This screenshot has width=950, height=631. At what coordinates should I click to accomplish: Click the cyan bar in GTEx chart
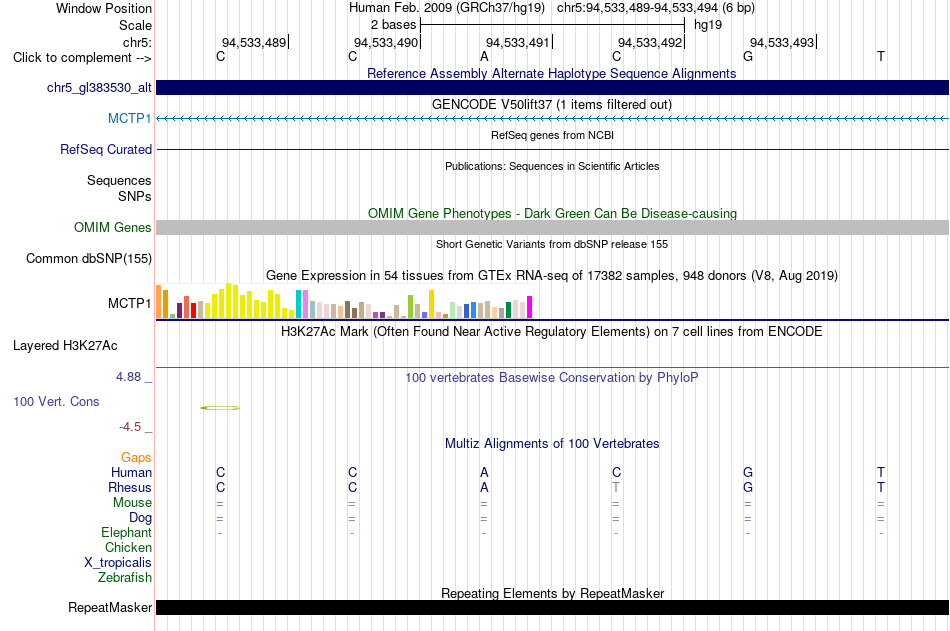tap(298, 304)
